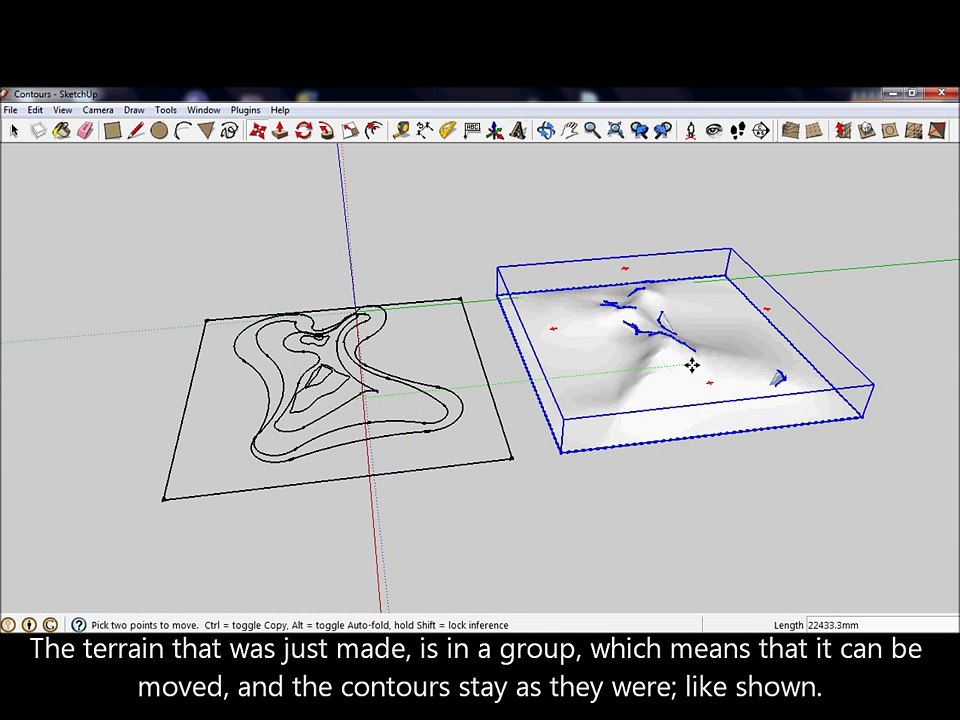Screen dimensions: 960x720
Task: Click the Instructor help question-mark icon
Action: (78, 624)
